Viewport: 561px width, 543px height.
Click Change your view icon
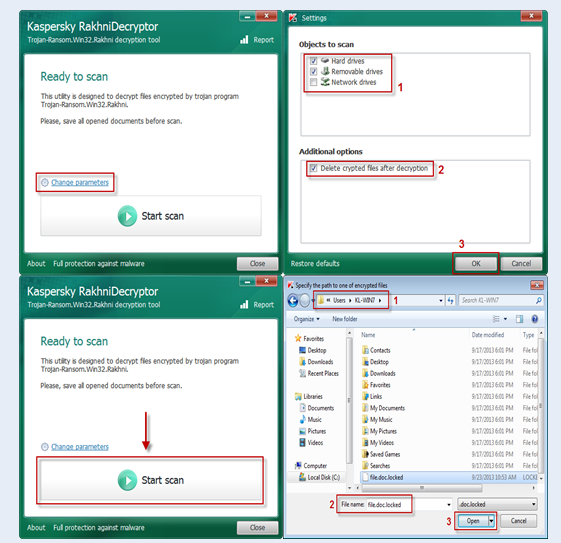pos(496,319)
